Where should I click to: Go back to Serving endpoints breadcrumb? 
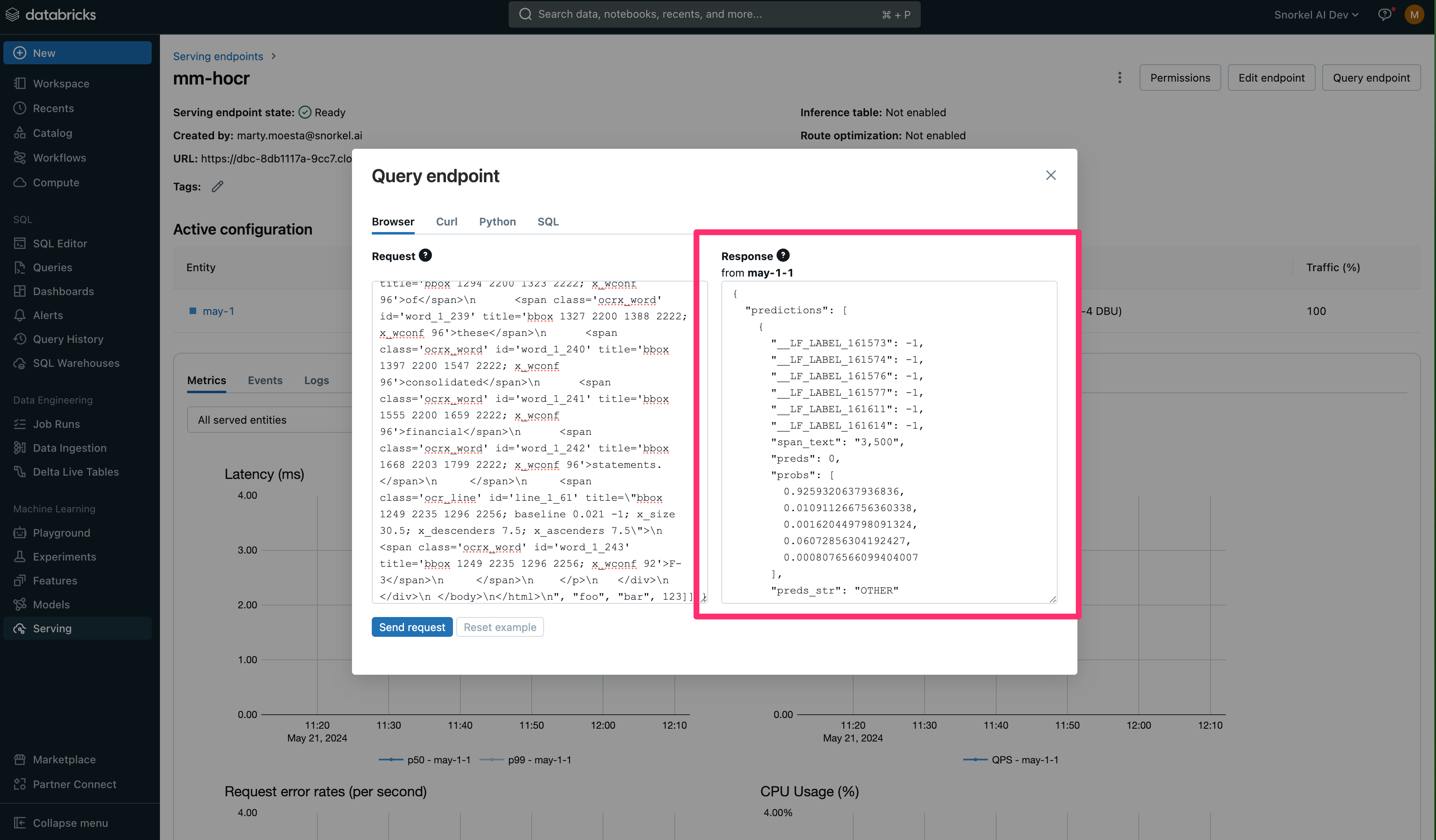pos(218,56)
